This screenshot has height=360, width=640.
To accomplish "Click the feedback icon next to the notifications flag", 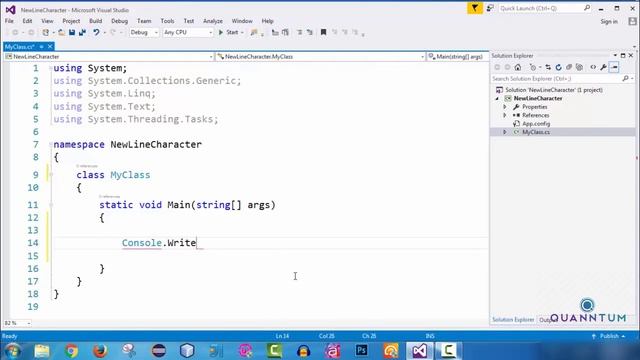I will tap(490, 8).
